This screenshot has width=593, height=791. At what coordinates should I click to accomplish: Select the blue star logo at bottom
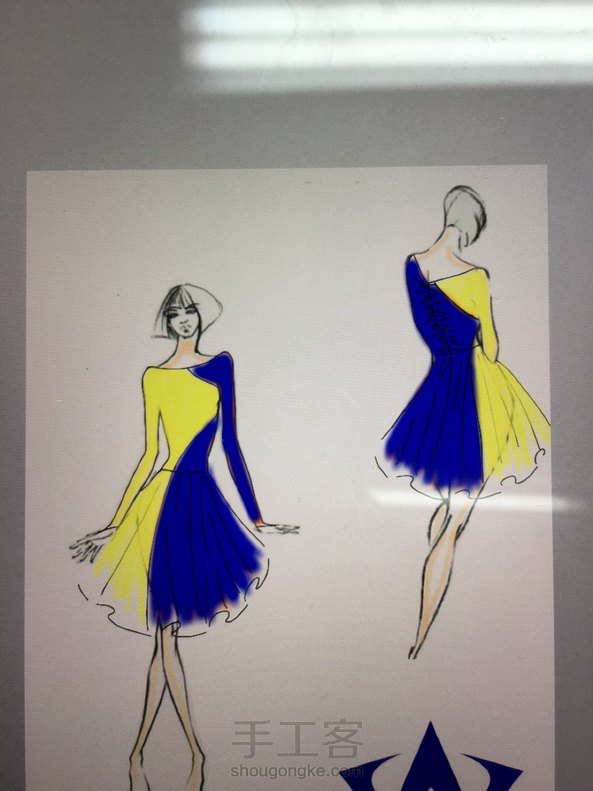[x=430, y=757]
